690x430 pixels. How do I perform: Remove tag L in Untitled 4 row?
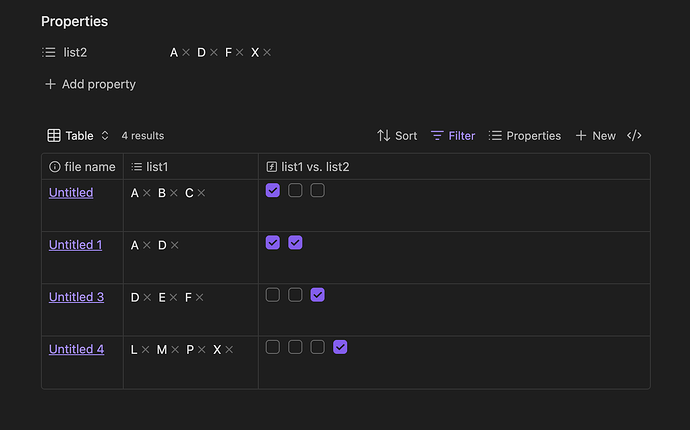(145, 350)
